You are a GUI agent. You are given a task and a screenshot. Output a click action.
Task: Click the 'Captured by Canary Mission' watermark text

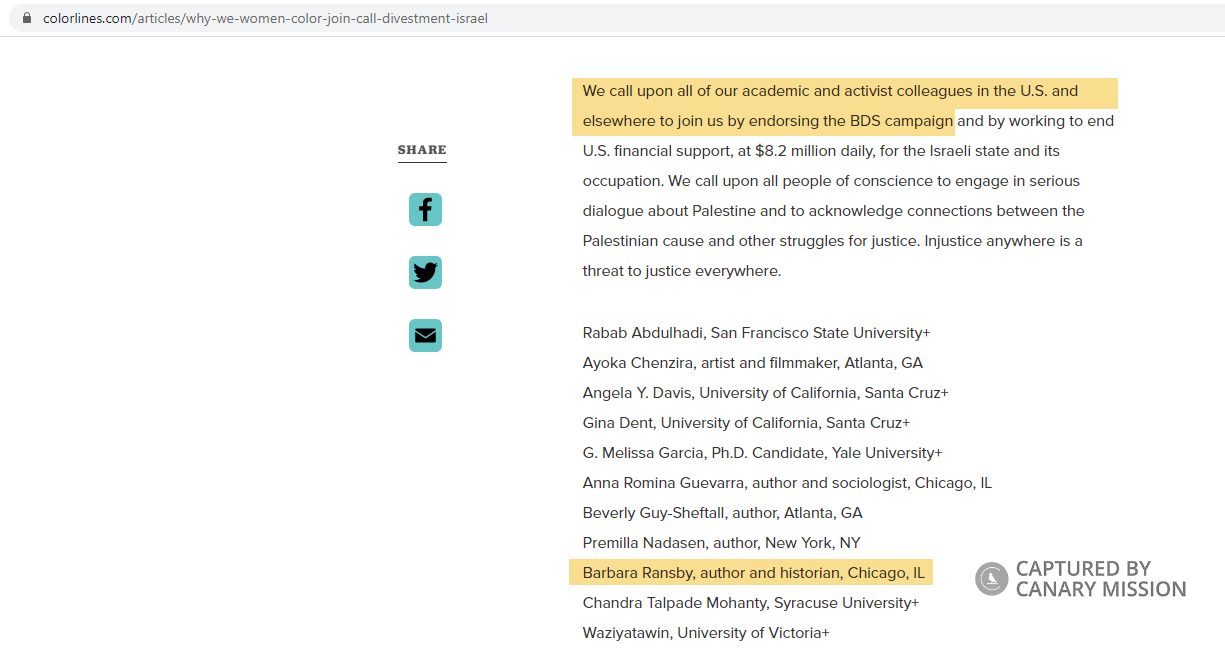pos(1100,579)
